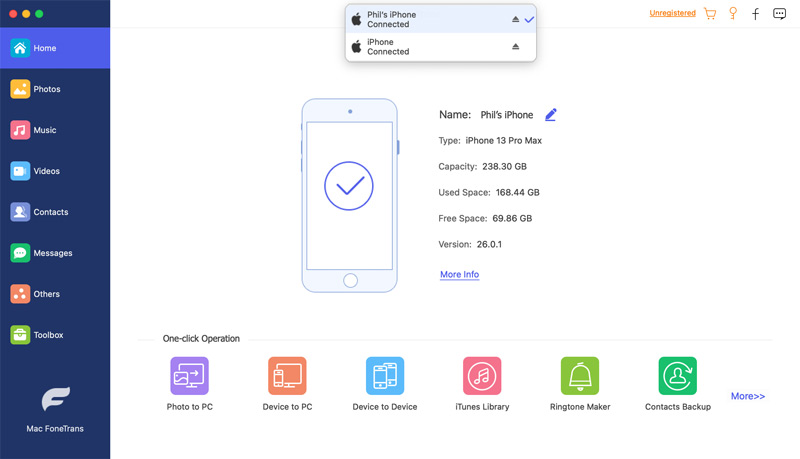Expand more one-click operations with More>>

click(748, 396)
